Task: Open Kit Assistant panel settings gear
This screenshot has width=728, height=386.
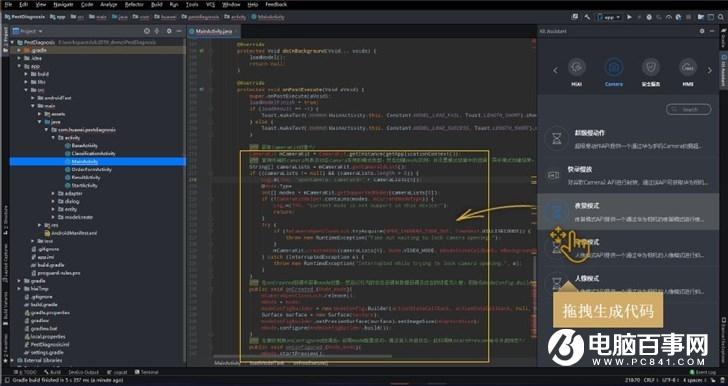Action: click(702, 31)
